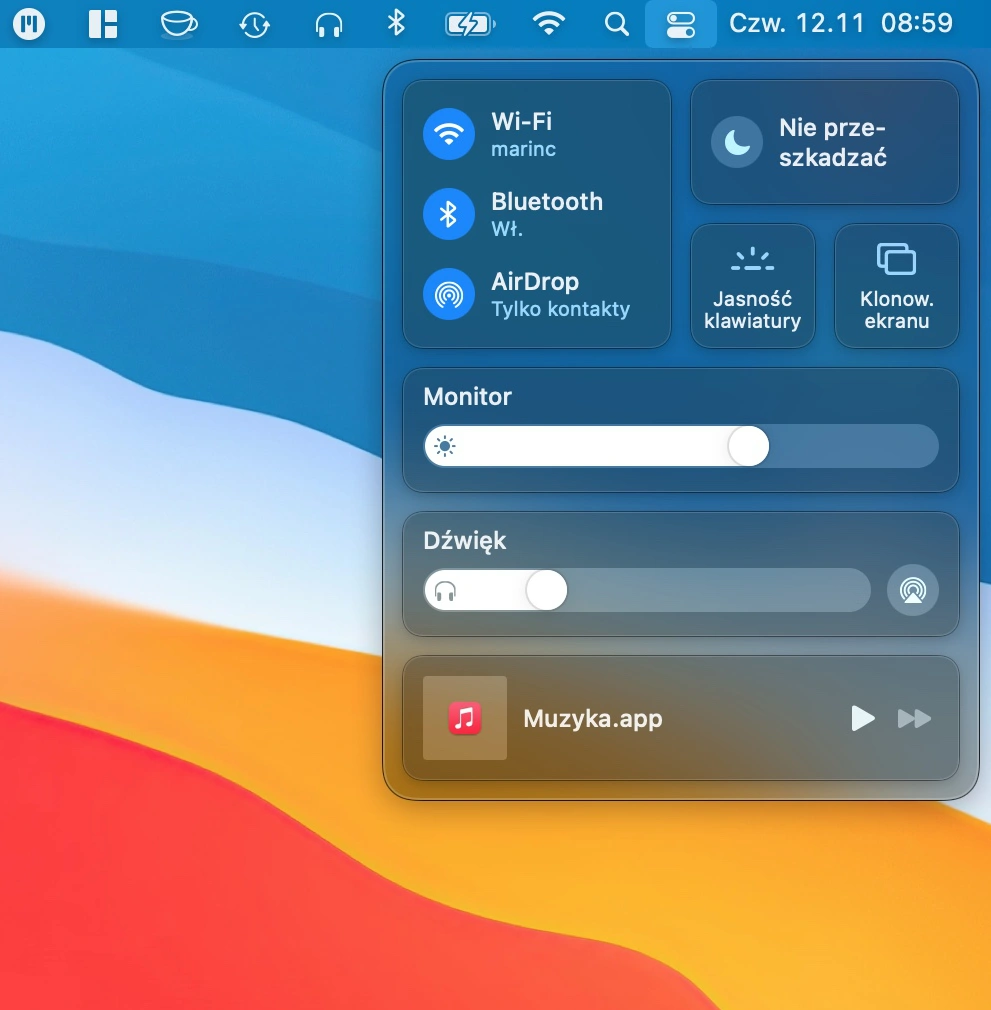Screen dimensions: 991x1010
Task: Open AirPlay audio output icon next to volume
Action: tap(912, 590)
